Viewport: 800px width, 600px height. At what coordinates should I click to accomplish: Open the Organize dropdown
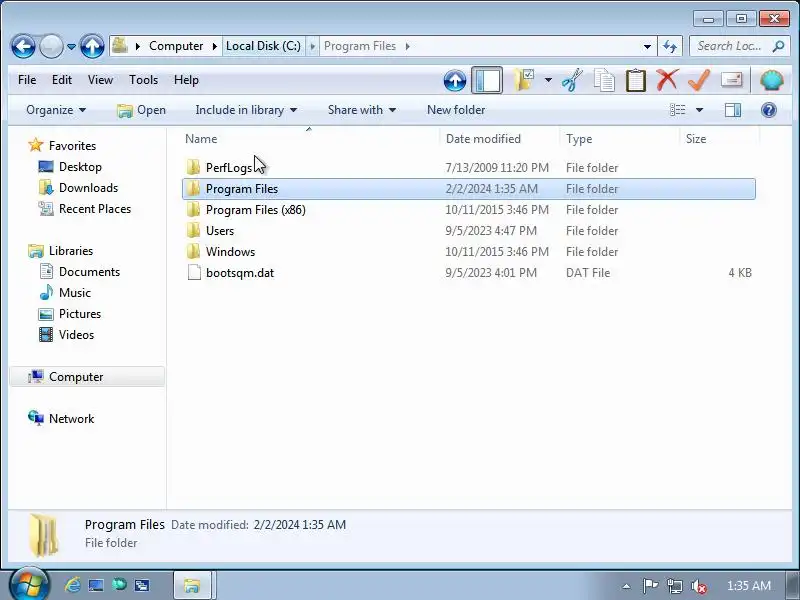(x=56, y=110)
